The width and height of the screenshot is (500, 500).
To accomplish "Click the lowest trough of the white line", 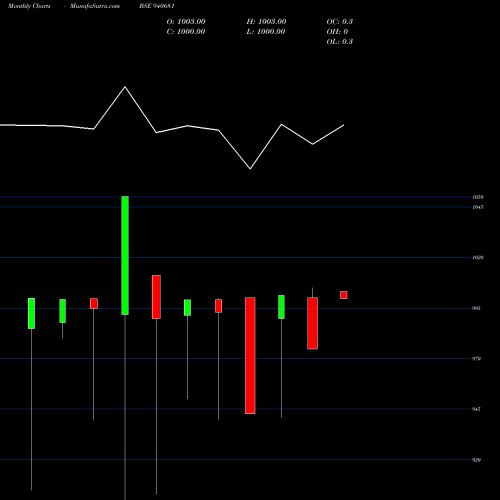I will click(250, 169).
